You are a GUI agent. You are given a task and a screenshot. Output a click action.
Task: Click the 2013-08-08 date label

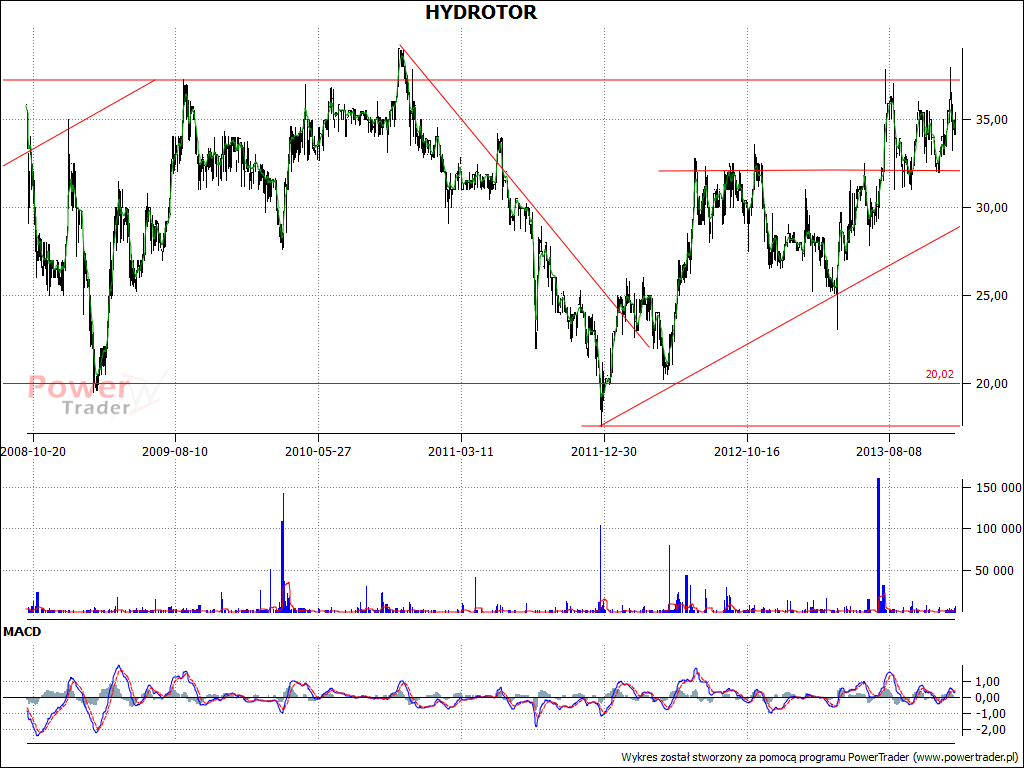tap(889, 451)
